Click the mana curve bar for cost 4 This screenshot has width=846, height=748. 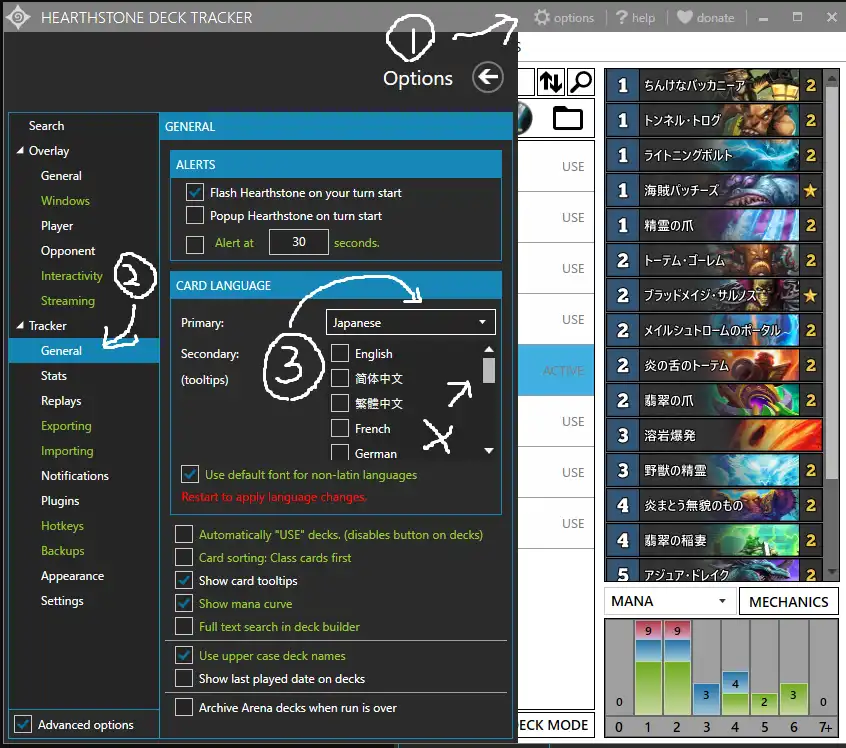tap(735, 693)
